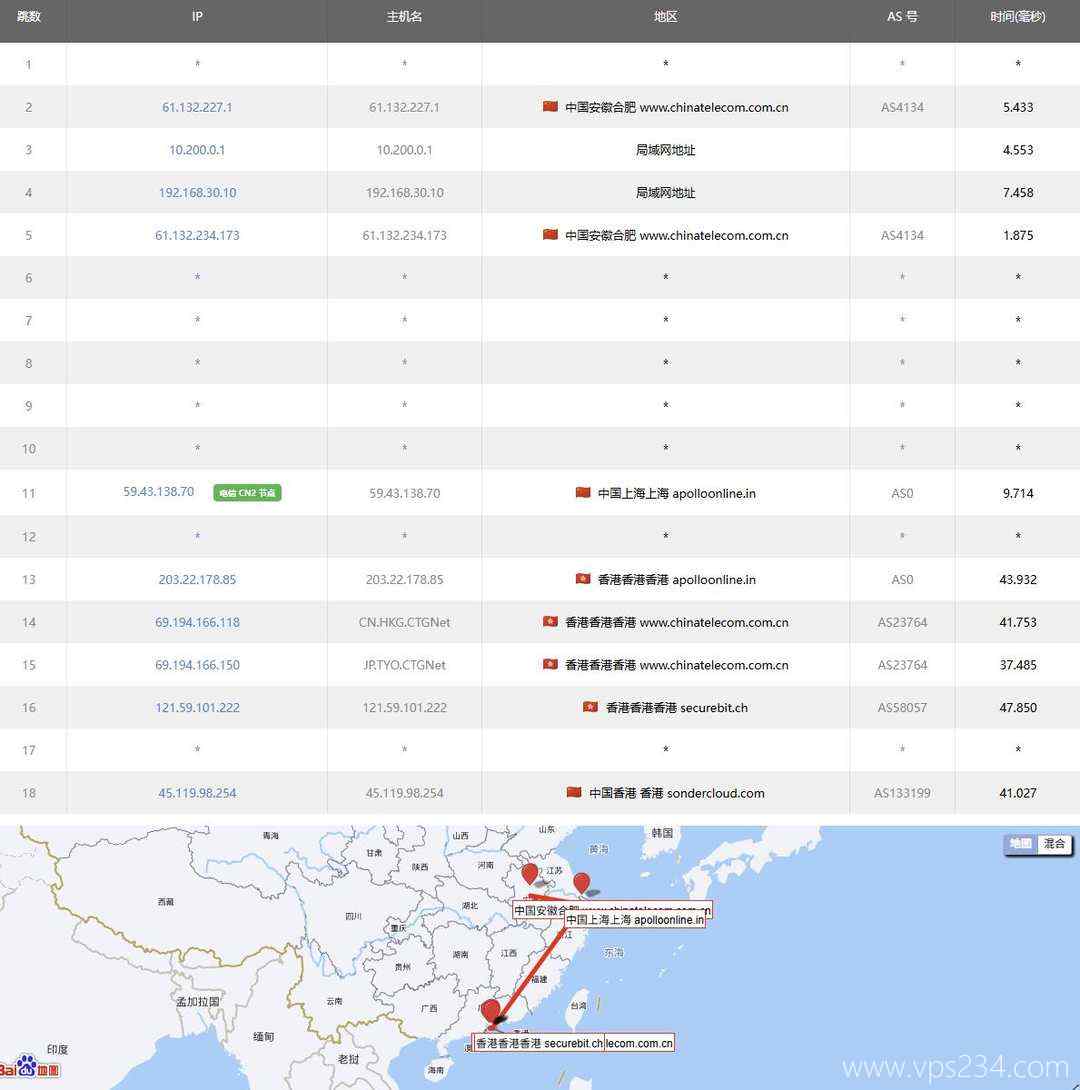Click the Hefei red map marker
This screenshot has width=1080, height=1090.
[530, 874]
